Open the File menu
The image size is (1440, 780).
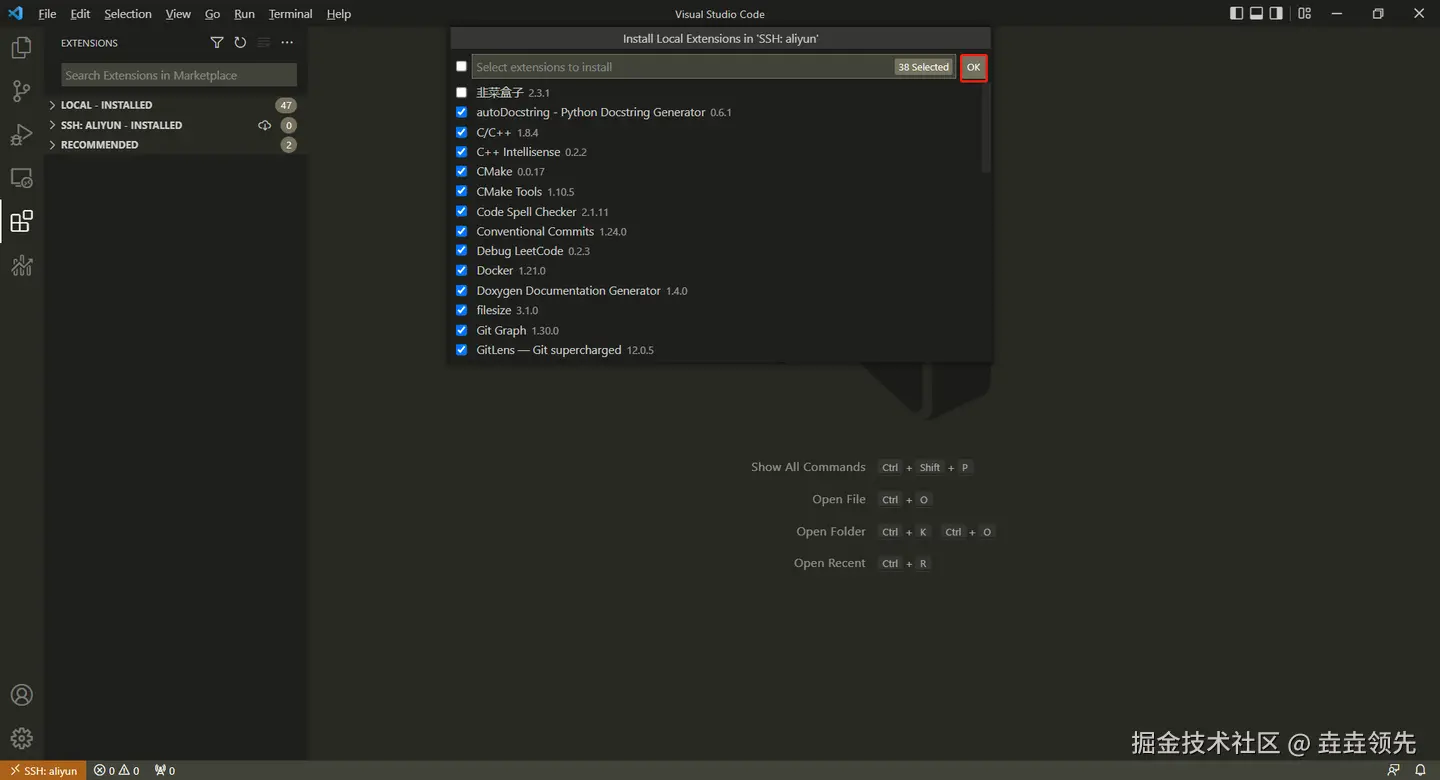pyautogui.click(x=47, y=14)
